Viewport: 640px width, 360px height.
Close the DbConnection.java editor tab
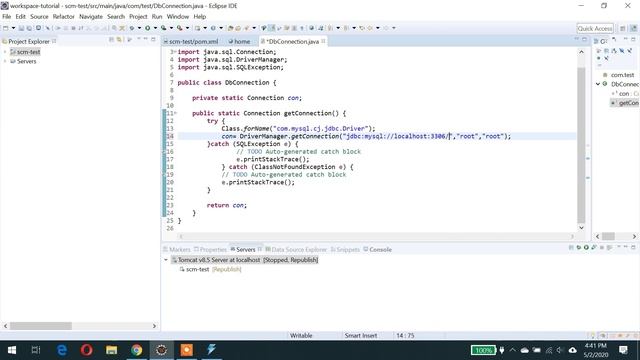click(x=323, y=41)
